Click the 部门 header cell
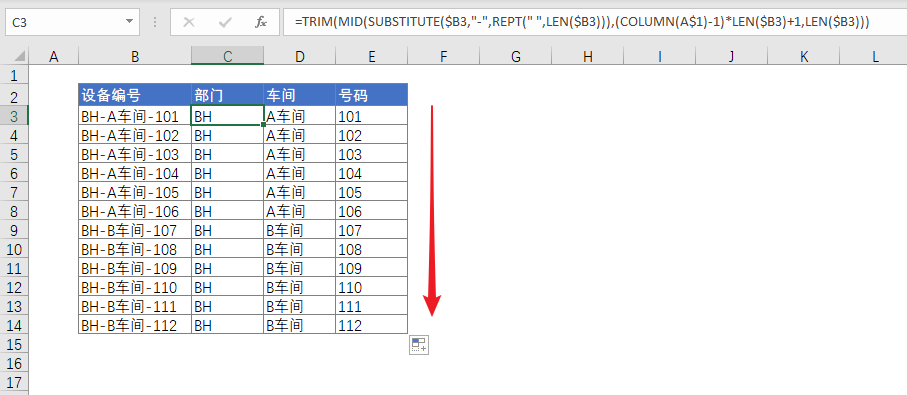This screenshot has width=907, height=395. 227,94
